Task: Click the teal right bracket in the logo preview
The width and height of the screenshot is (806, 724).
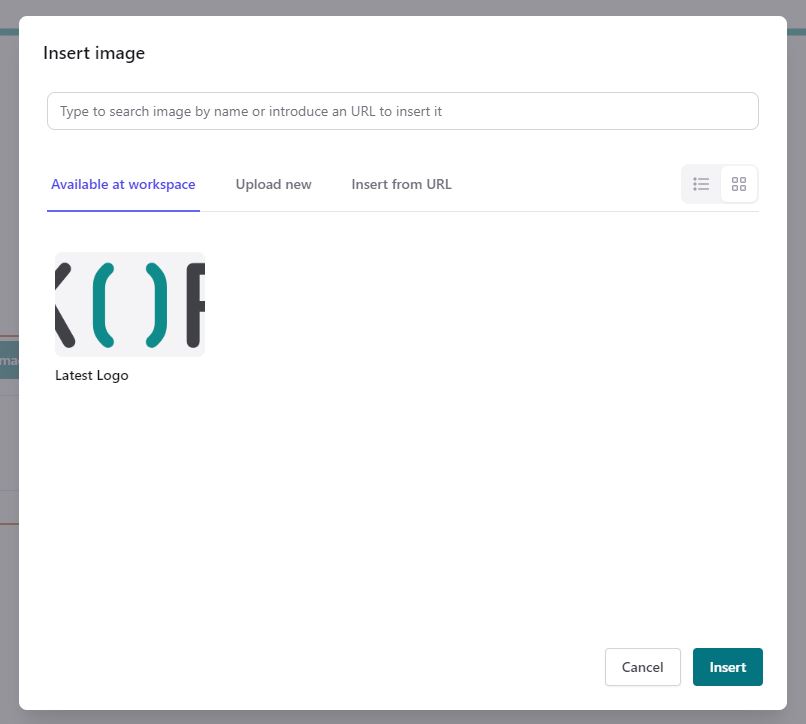Action: point(156,305)
